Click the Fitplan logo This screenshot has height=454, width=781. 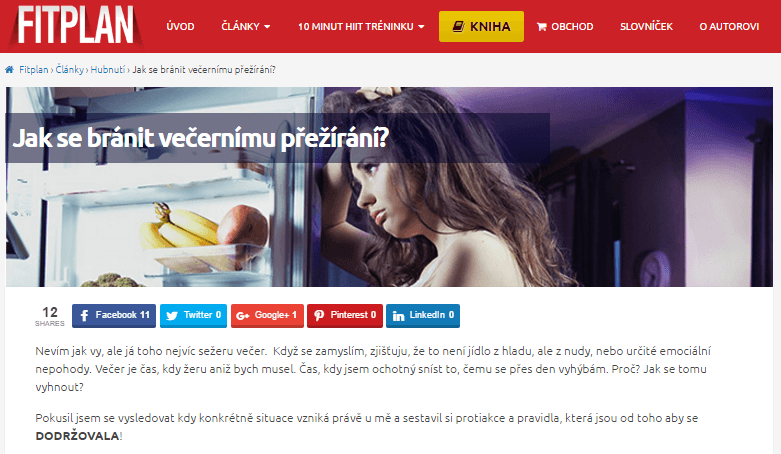point(76,25)
